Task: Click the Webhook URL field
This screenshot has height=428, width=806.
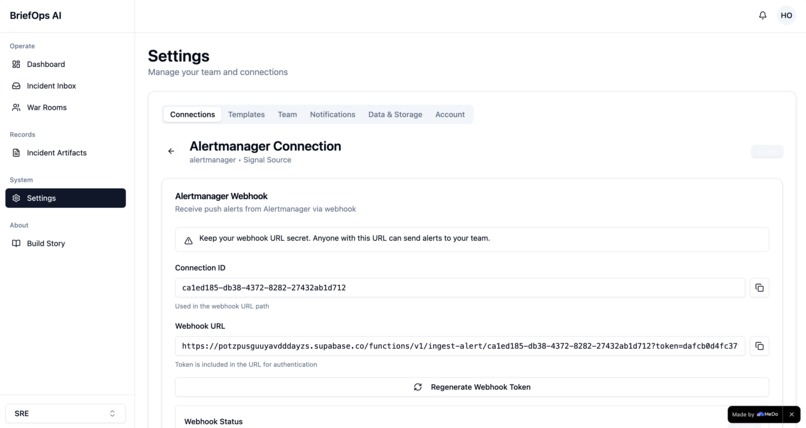Action: pyautogui.click(x=460, y=346)
